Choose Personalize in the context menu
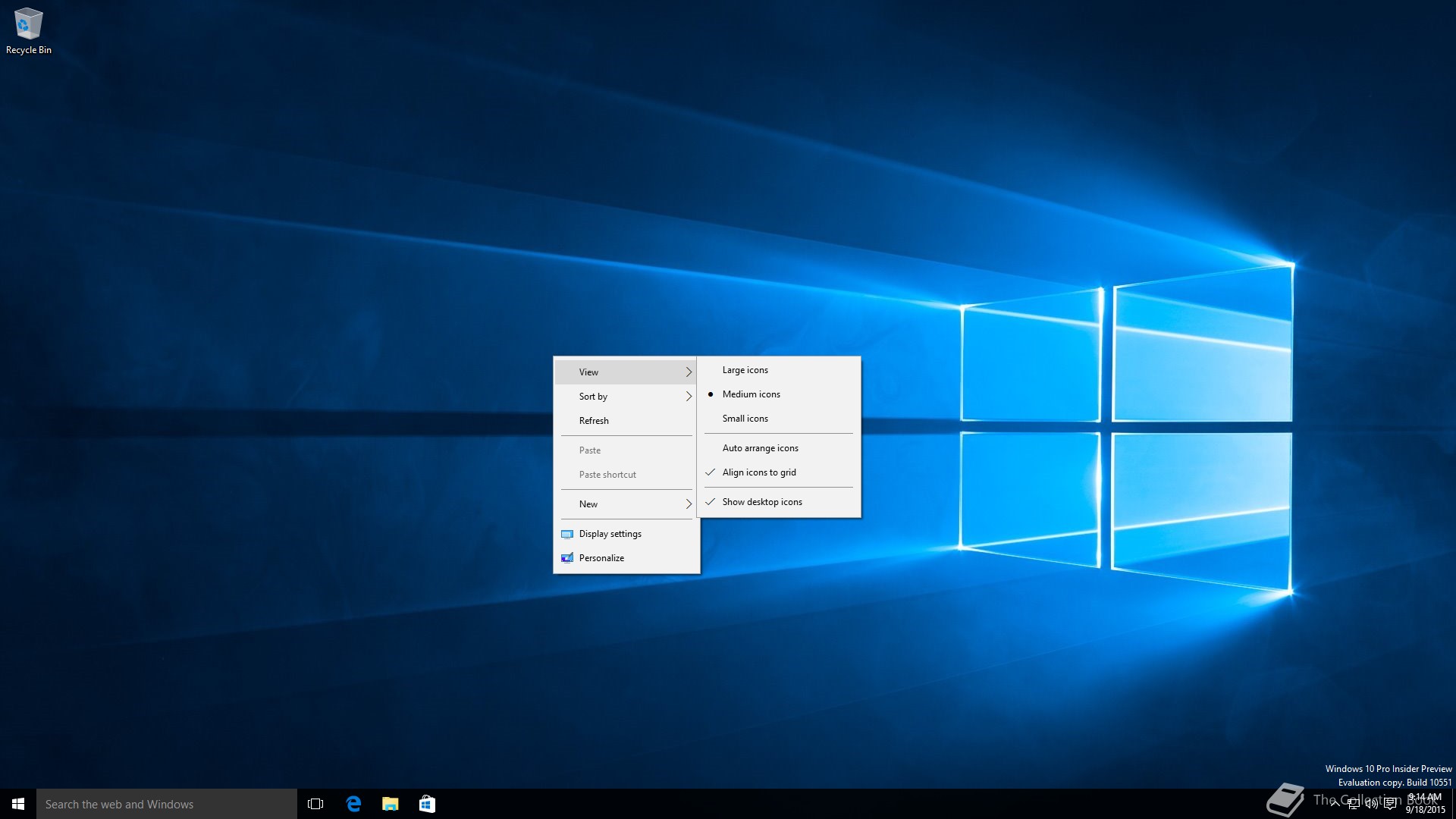This screenshot has width=1456, height=819. click(x=626, y=558)
